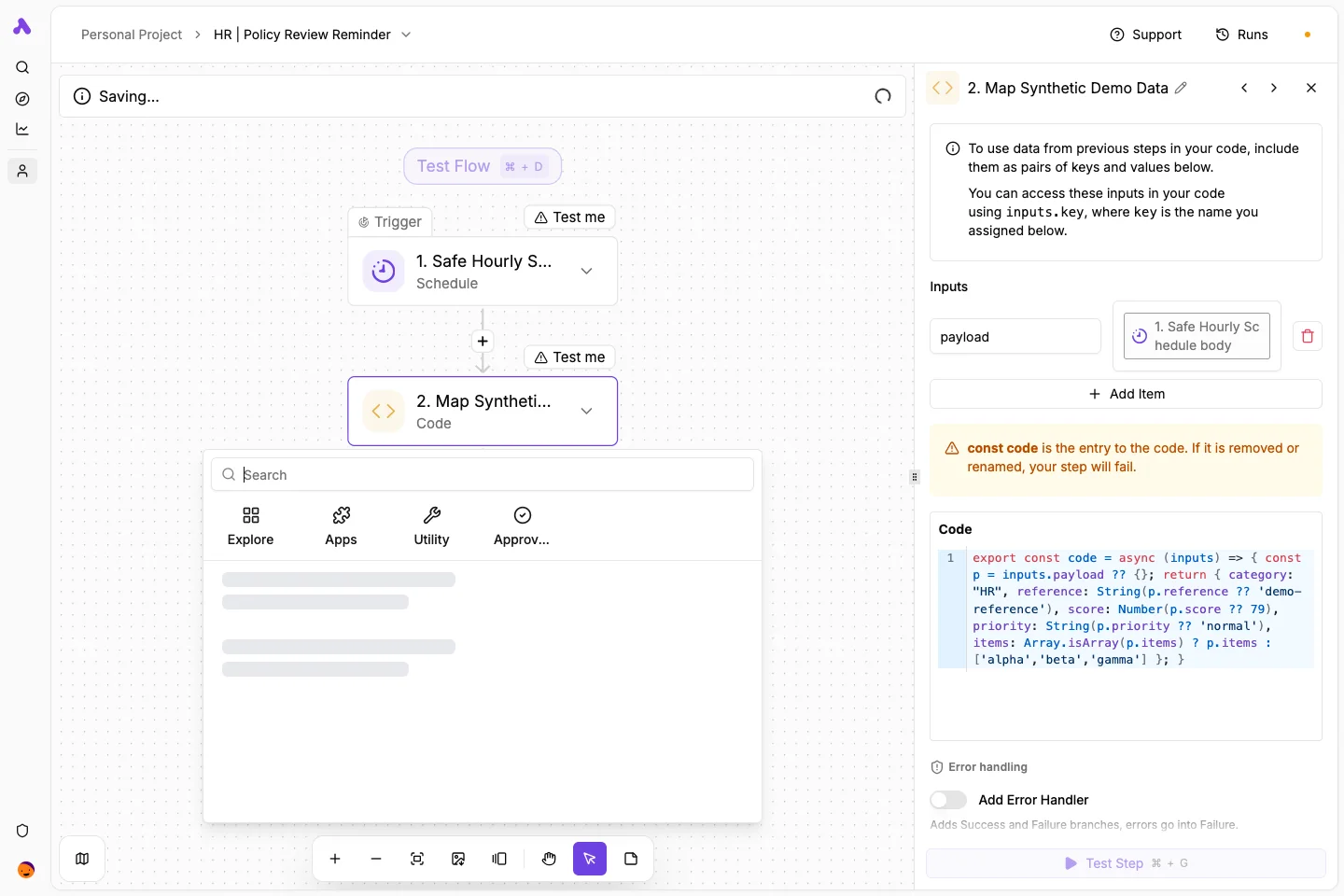Image resolution: width=1344 pixels, height=896 pixels.
Task: Open the flow name dropdown chevron
Action: [x=406, y=35]
